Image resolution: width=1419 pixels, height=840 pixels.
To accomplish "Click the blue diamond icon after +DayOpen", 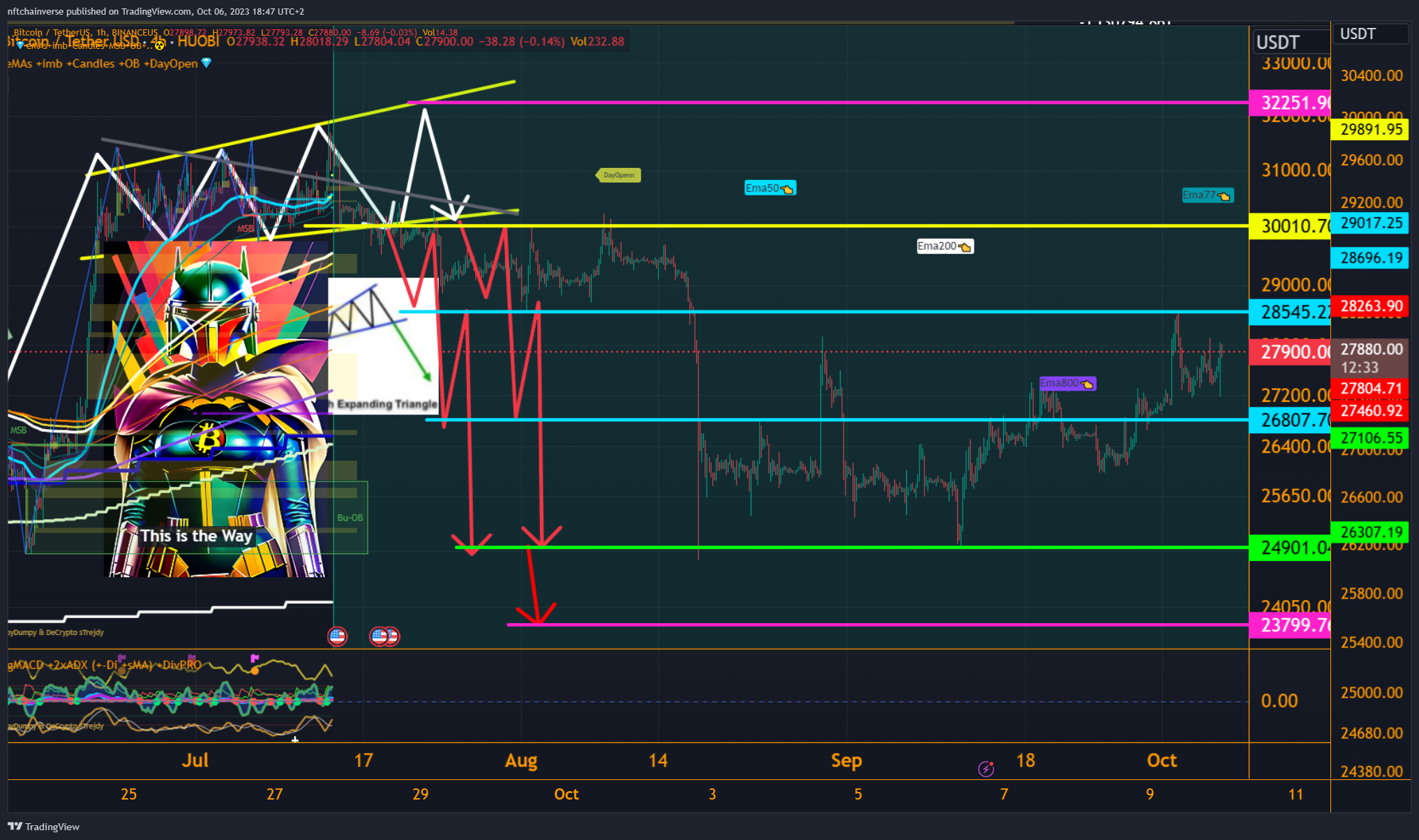I will point(207,63).
